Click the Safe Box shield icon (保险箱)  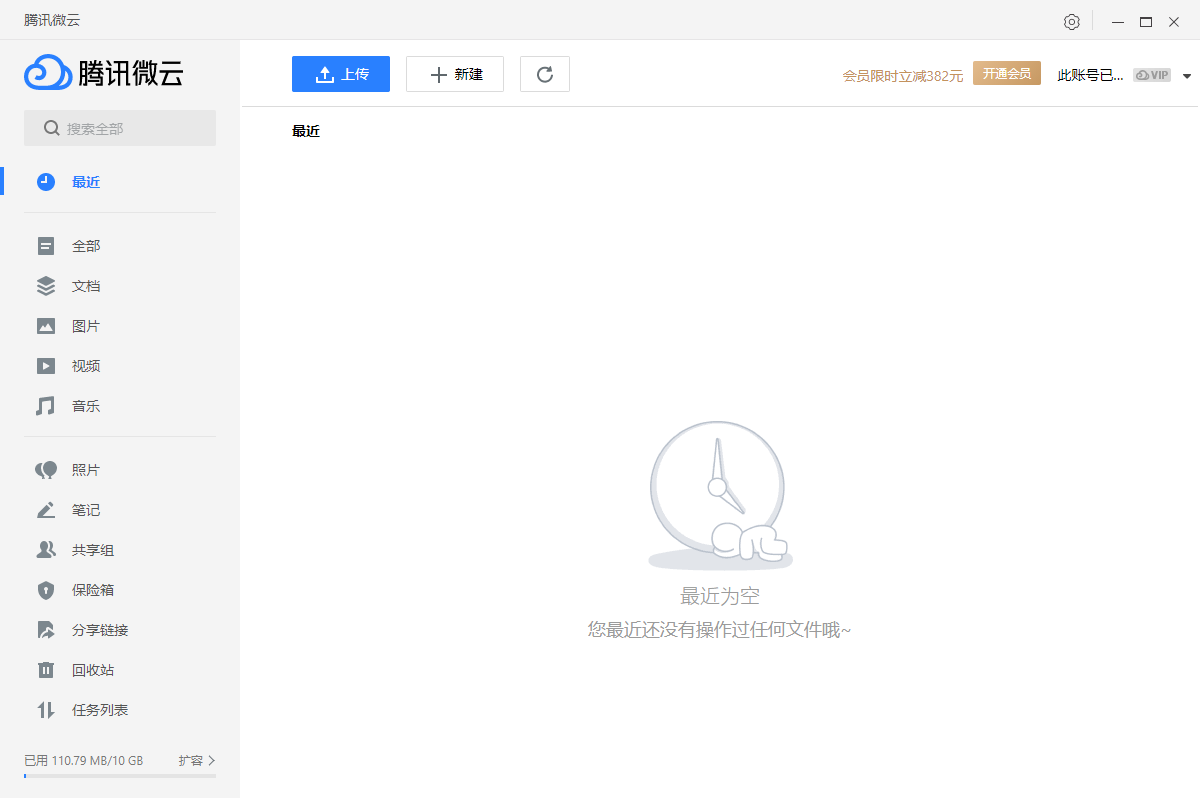point(46,590)
